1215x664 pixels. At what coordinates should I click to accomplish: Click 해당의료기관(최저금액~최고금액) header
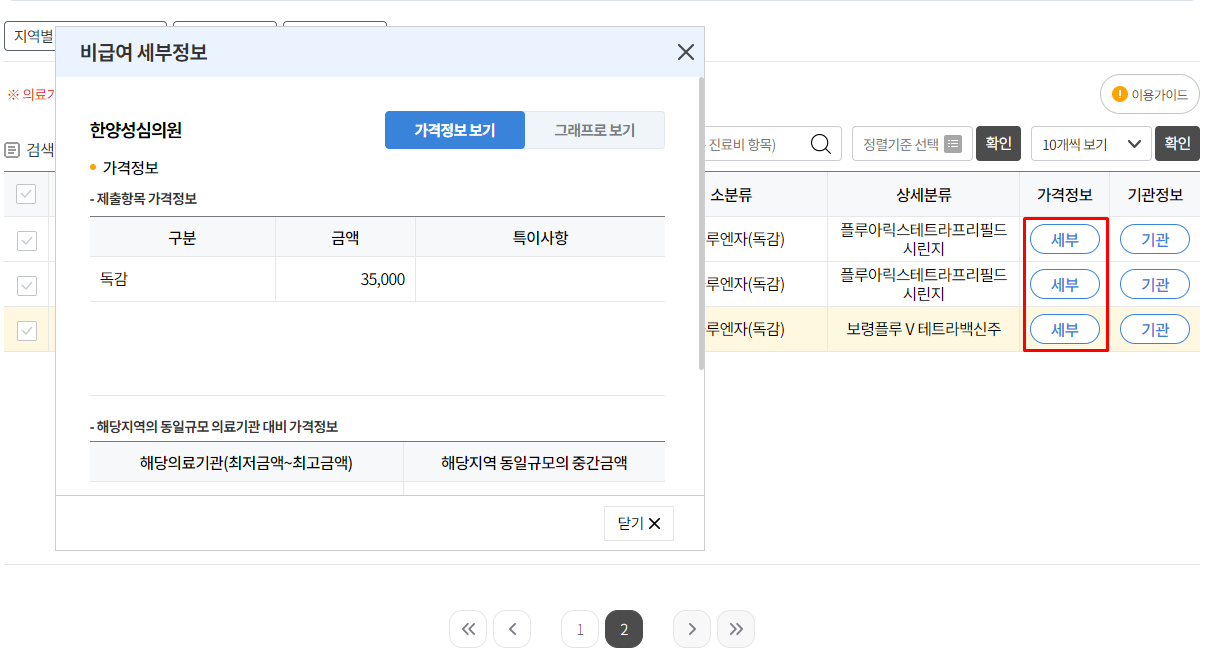coord(246,462)
